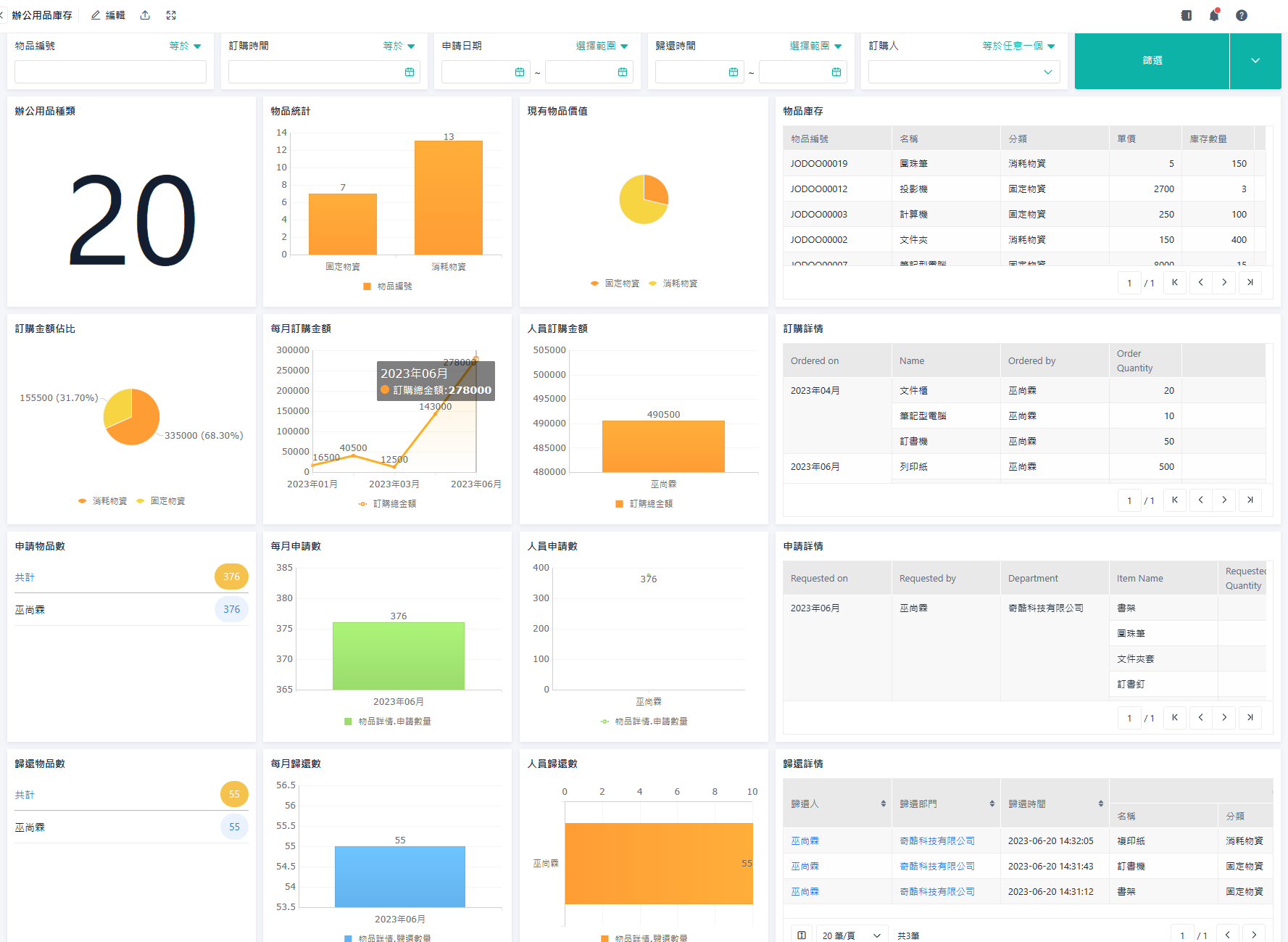The height and width of the screenshot is (942, 1288).
Task: Open calendar of 歸還時間 end date
Action: tap(836, 72)
